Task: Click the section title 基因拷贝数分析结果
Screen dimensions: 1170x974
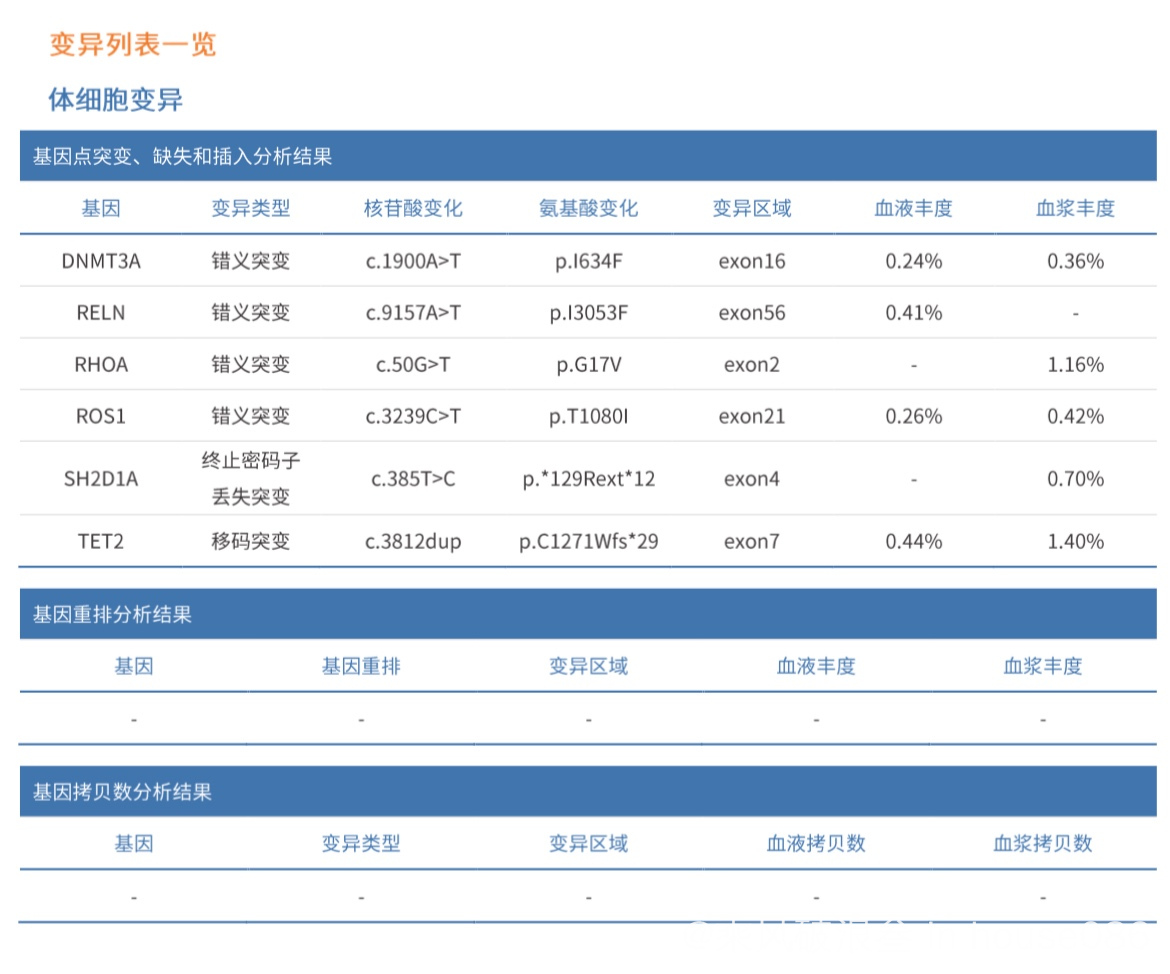Action: (x=122, y=792)
